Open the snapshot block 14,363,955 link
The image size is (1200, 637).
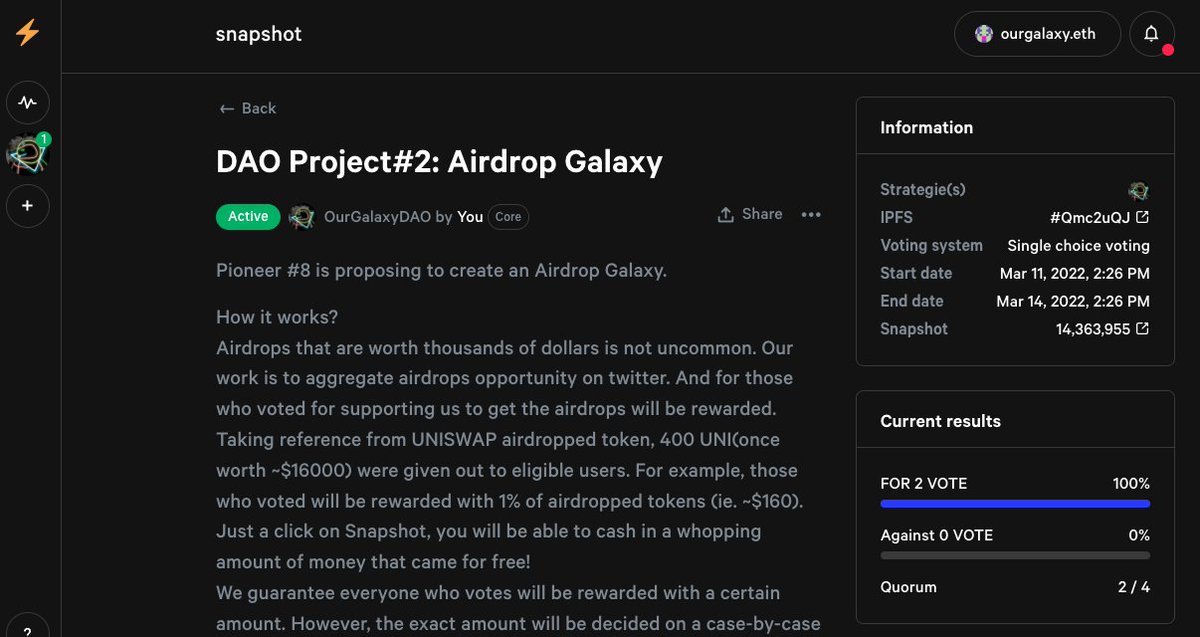pyautogui.click(x=1103, y=329)
